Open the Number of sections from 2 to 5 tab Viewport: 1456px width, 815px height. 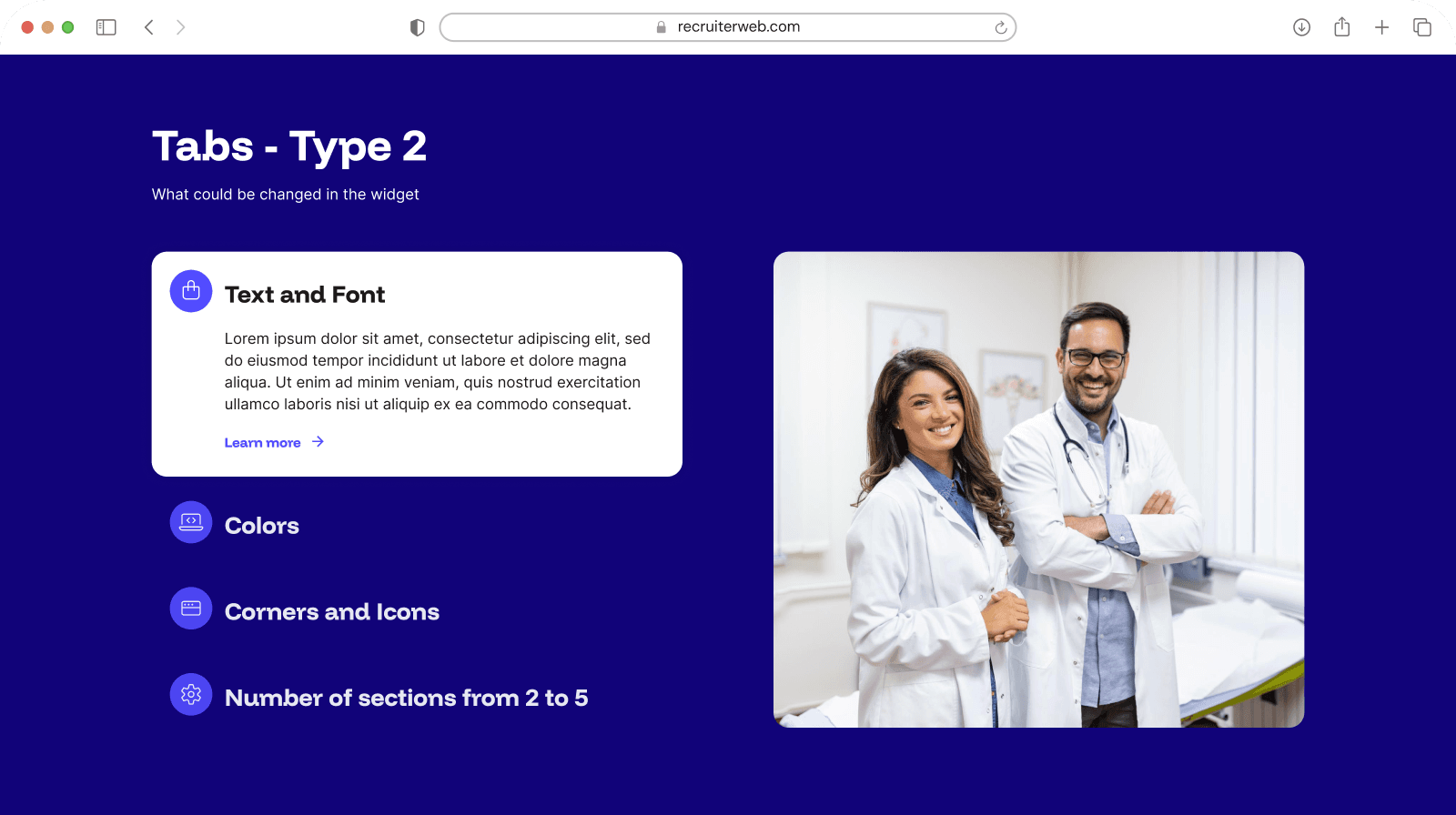coord(406,698)
